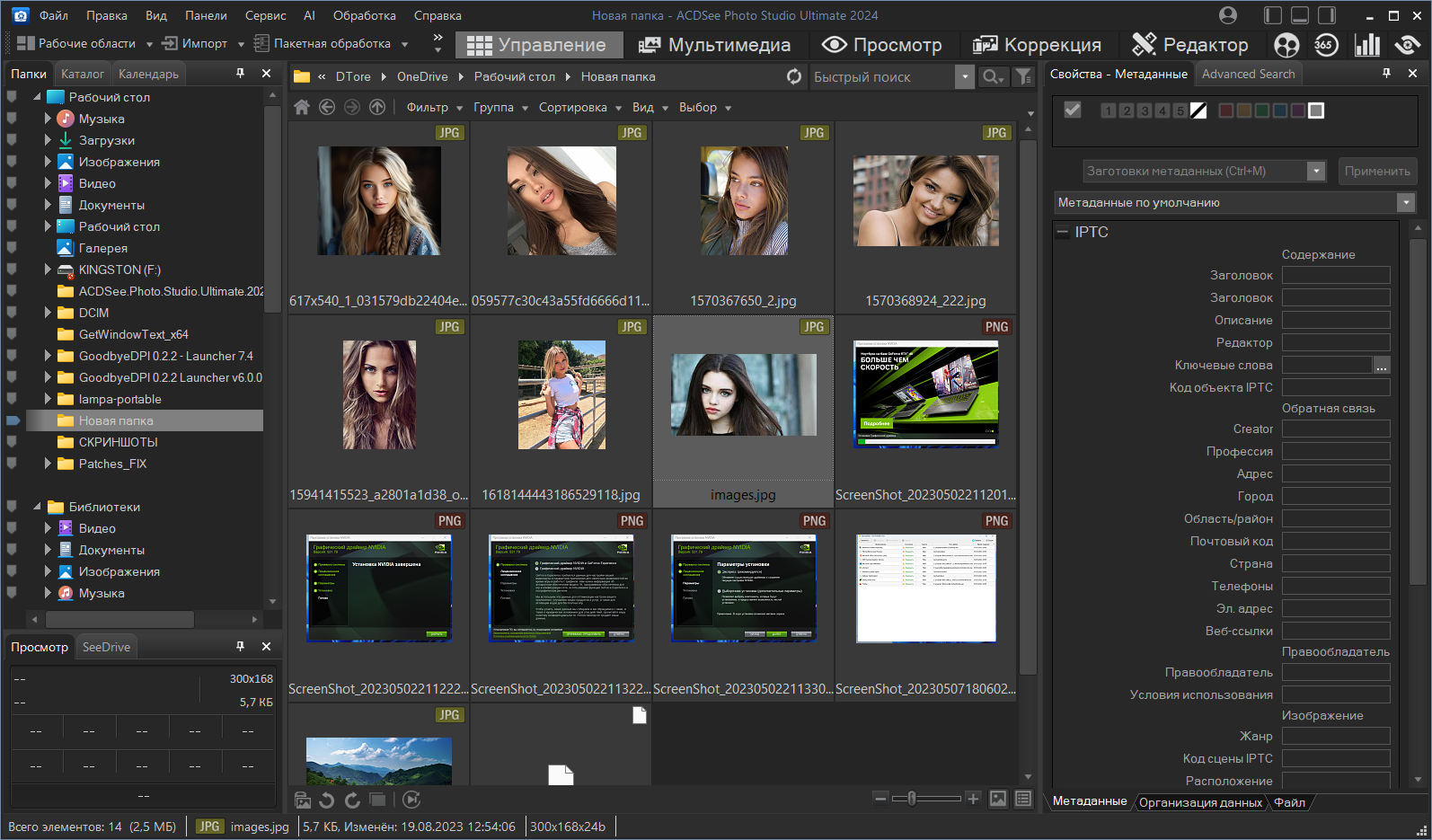
Task: Toggle the tagged checkbox in Properties panel
Action: pyautogui.click(x=1072, y=111)
